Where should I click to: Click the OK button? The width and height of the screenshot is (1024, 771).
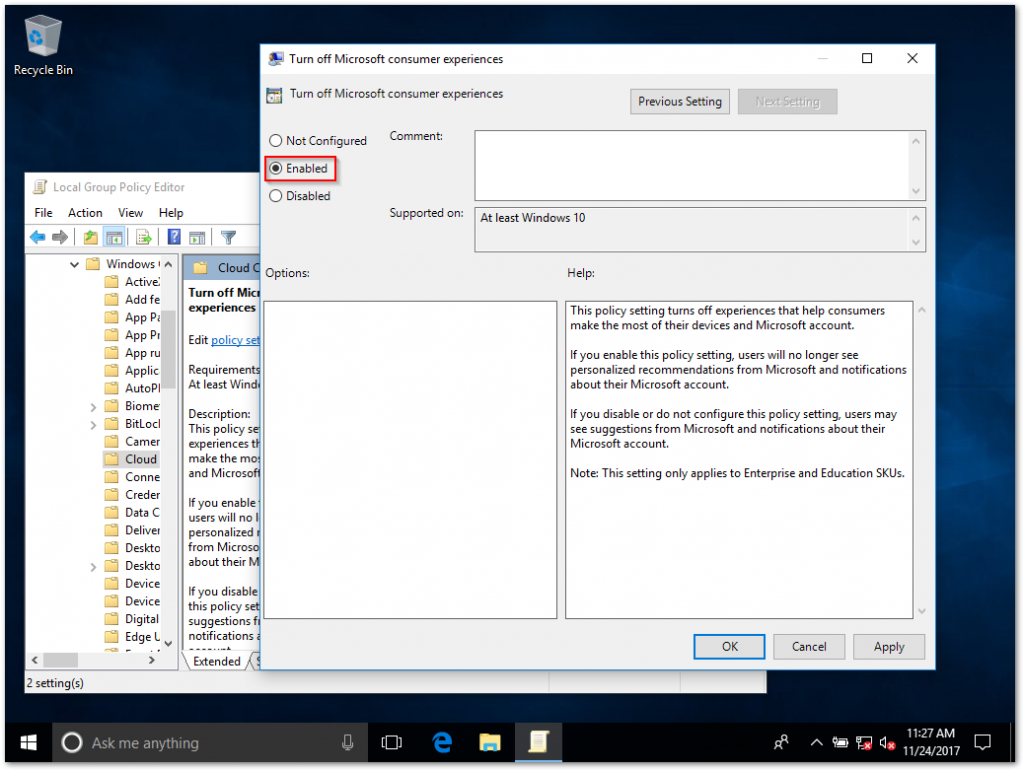coord(729,646)
